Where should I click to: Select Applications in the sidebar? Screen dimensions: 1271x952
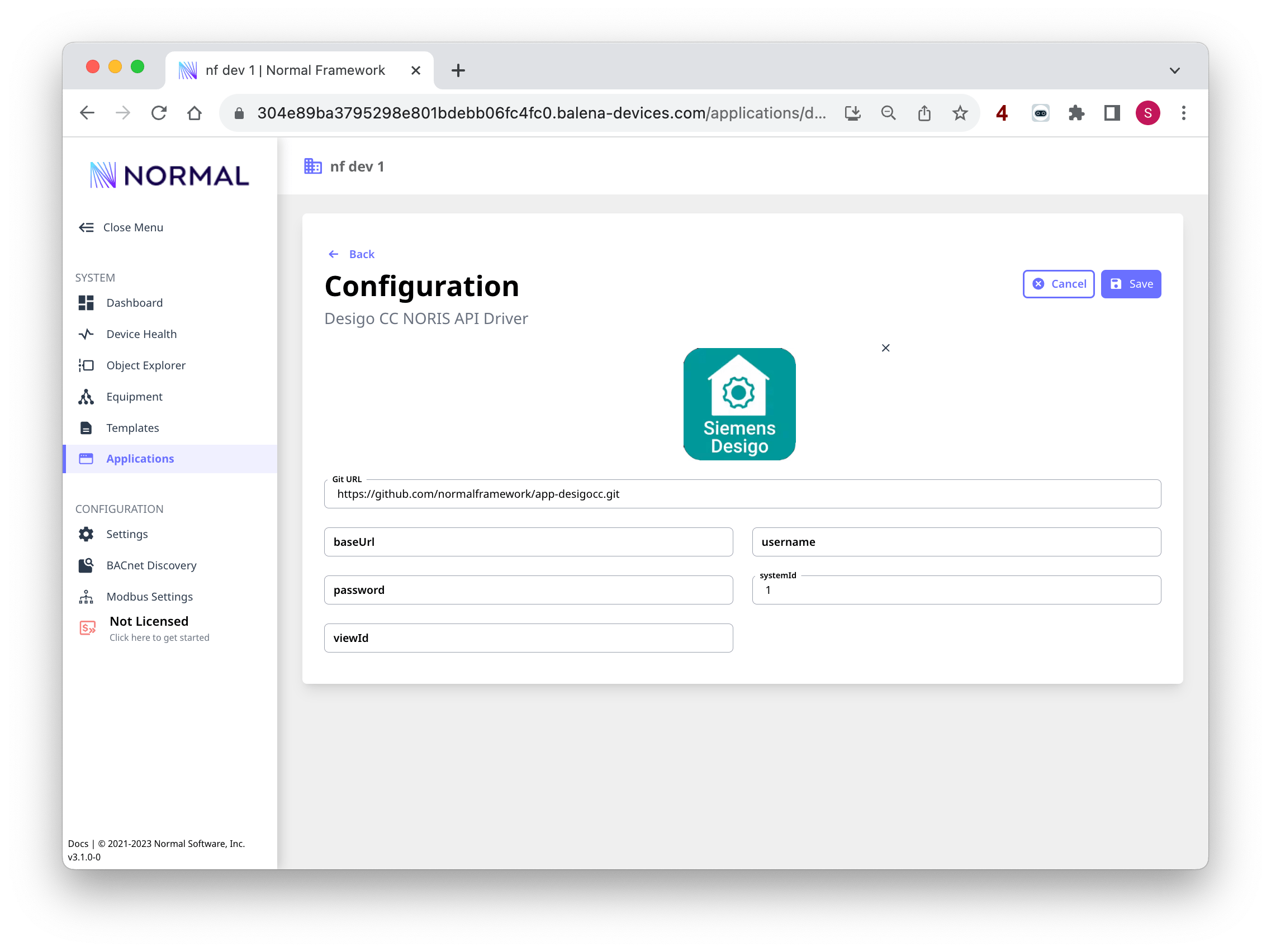pyautogui.click(x=140, y=459)
